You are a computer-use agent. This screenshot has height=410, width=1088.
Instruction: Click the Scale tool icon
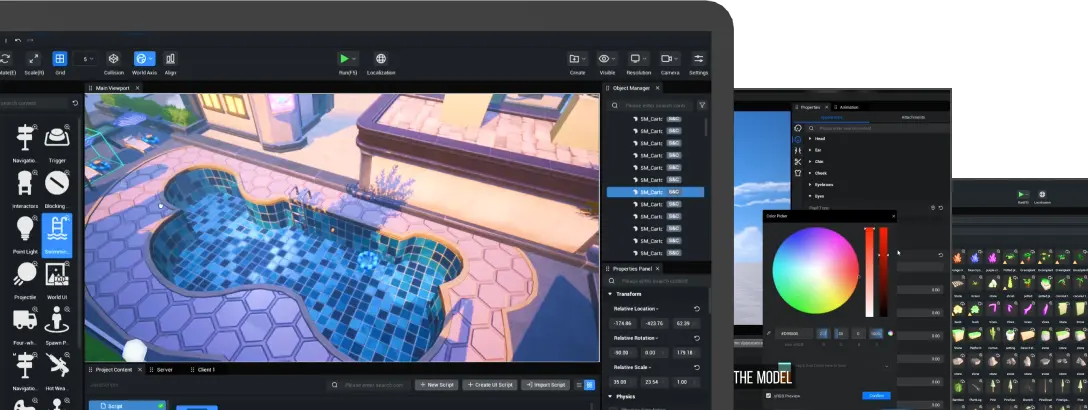click(x=32, y=59)
